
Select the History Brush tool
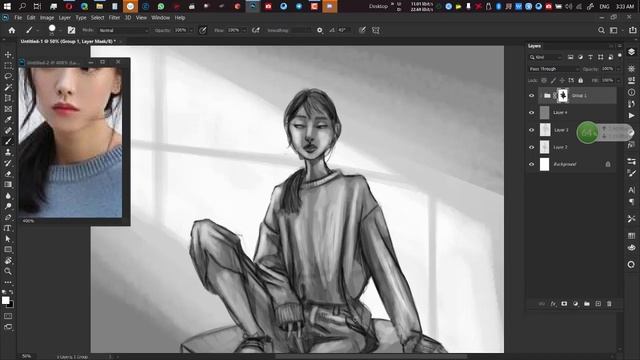coord(8,163)
